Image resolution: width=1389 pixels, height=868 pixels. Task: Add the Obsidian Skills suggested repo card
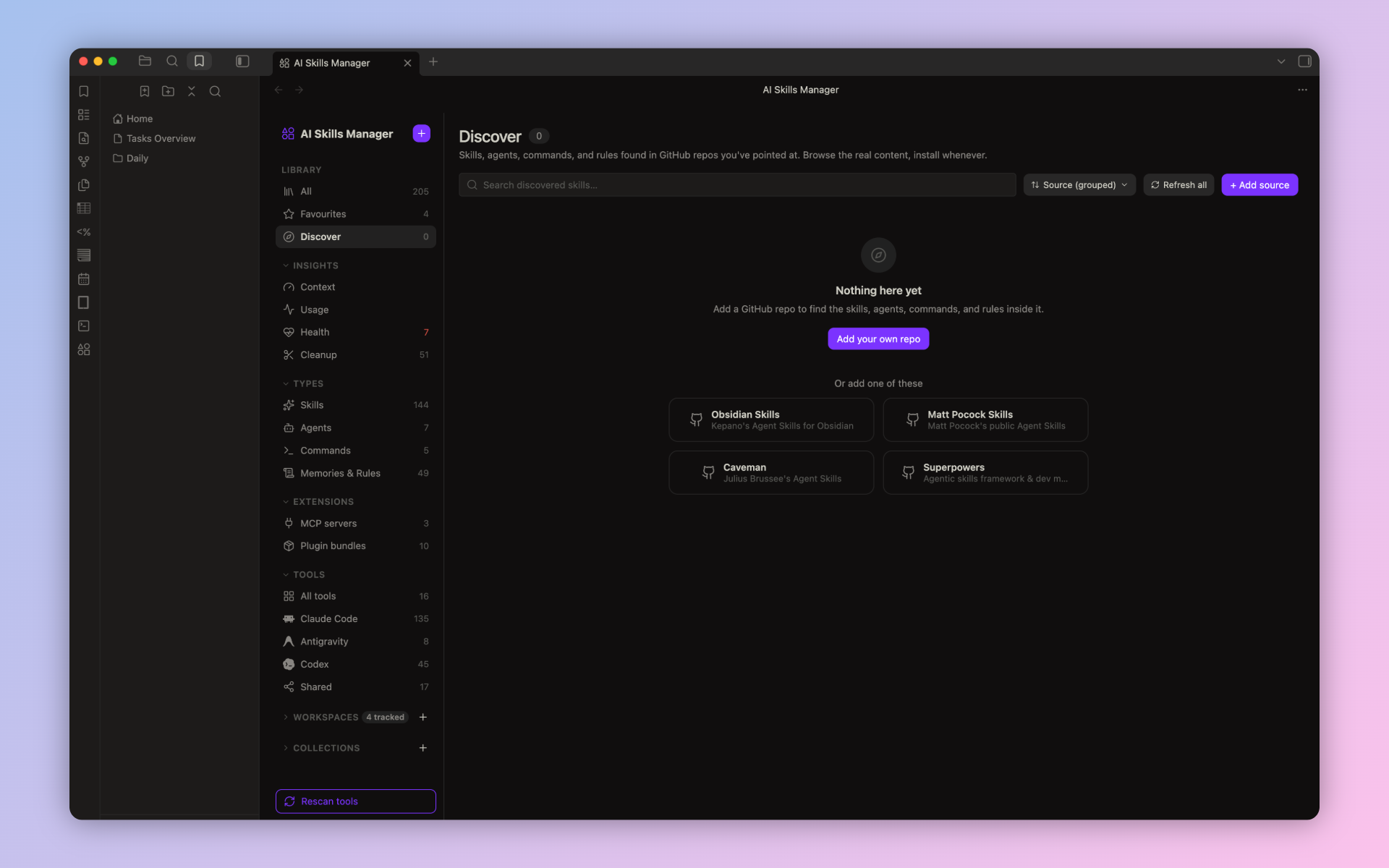pos(771,420)
